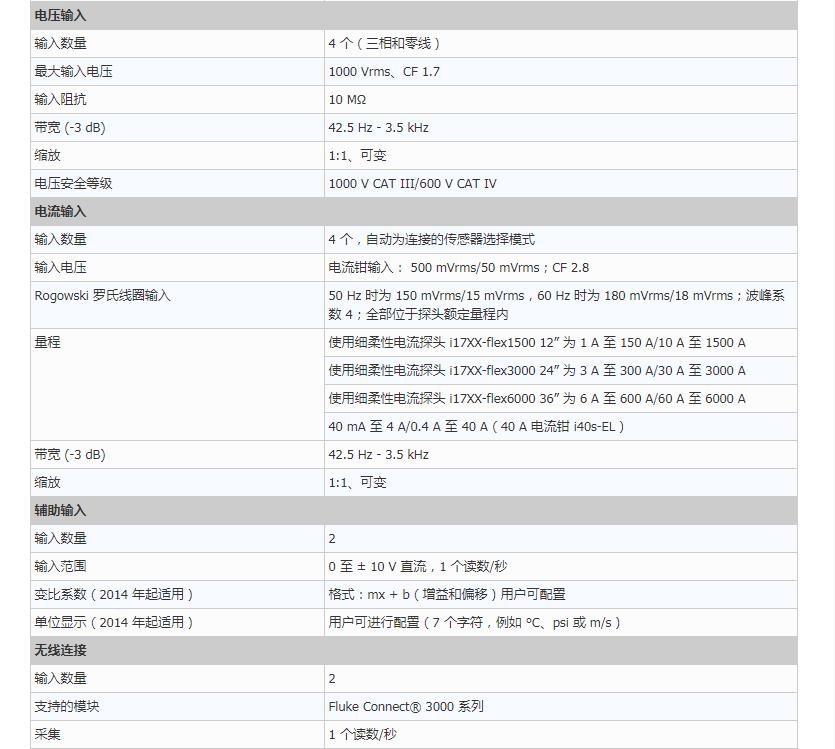Select the 最大输入电压 row label
Viewport: 835px width, 749px height.
pos(73,72)
